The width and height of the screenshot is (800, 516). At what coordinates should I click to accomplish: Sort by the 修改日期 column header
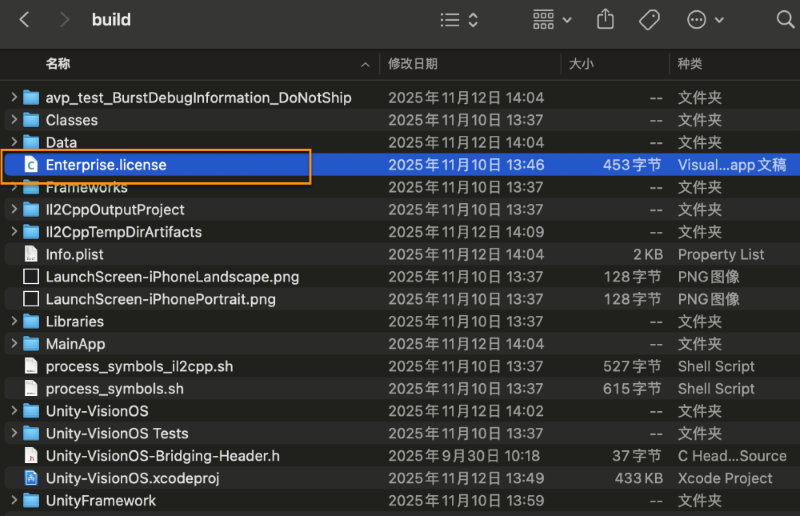[413, 64]
